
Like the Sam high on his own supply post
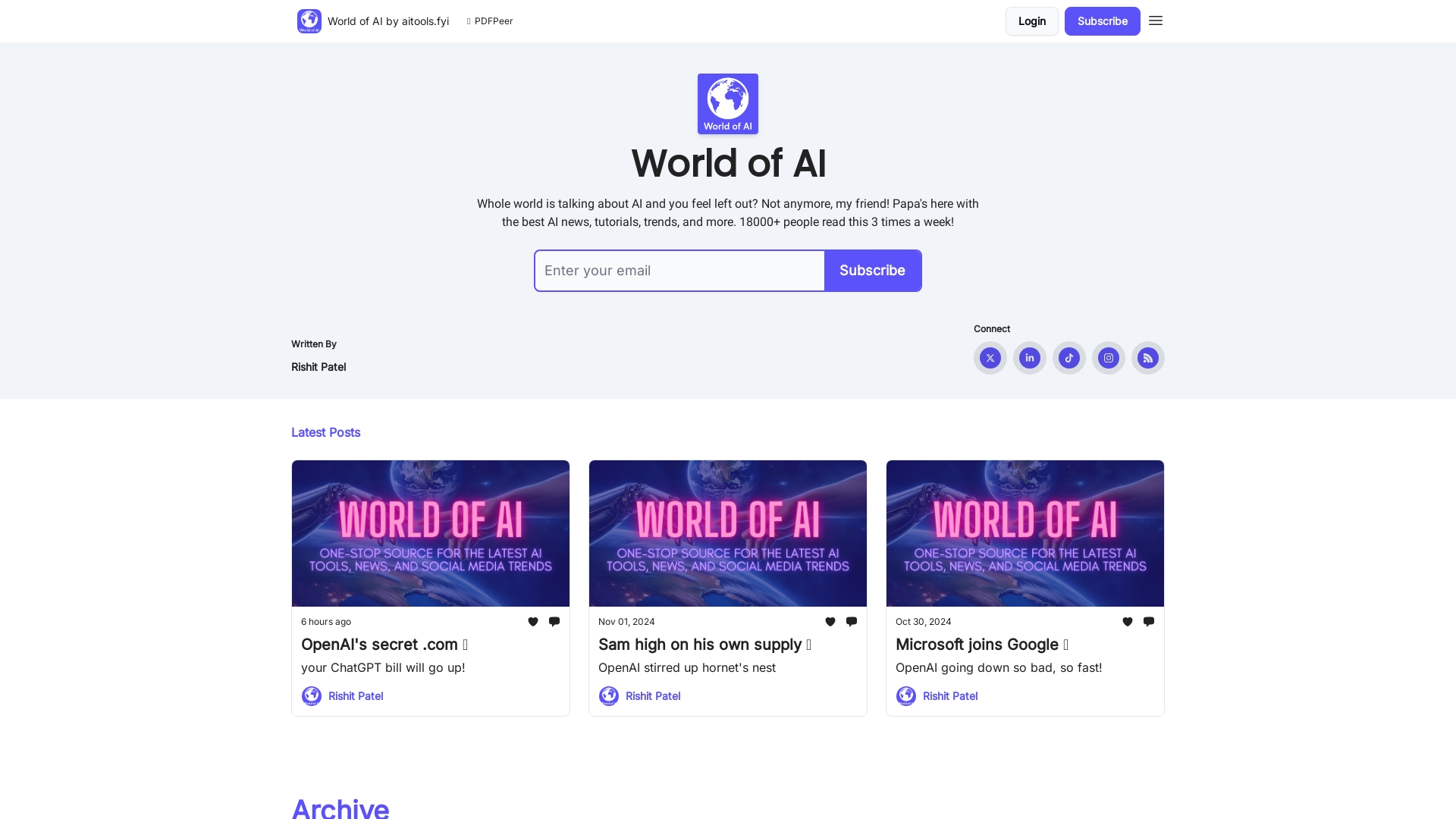(x=830, y=622)
